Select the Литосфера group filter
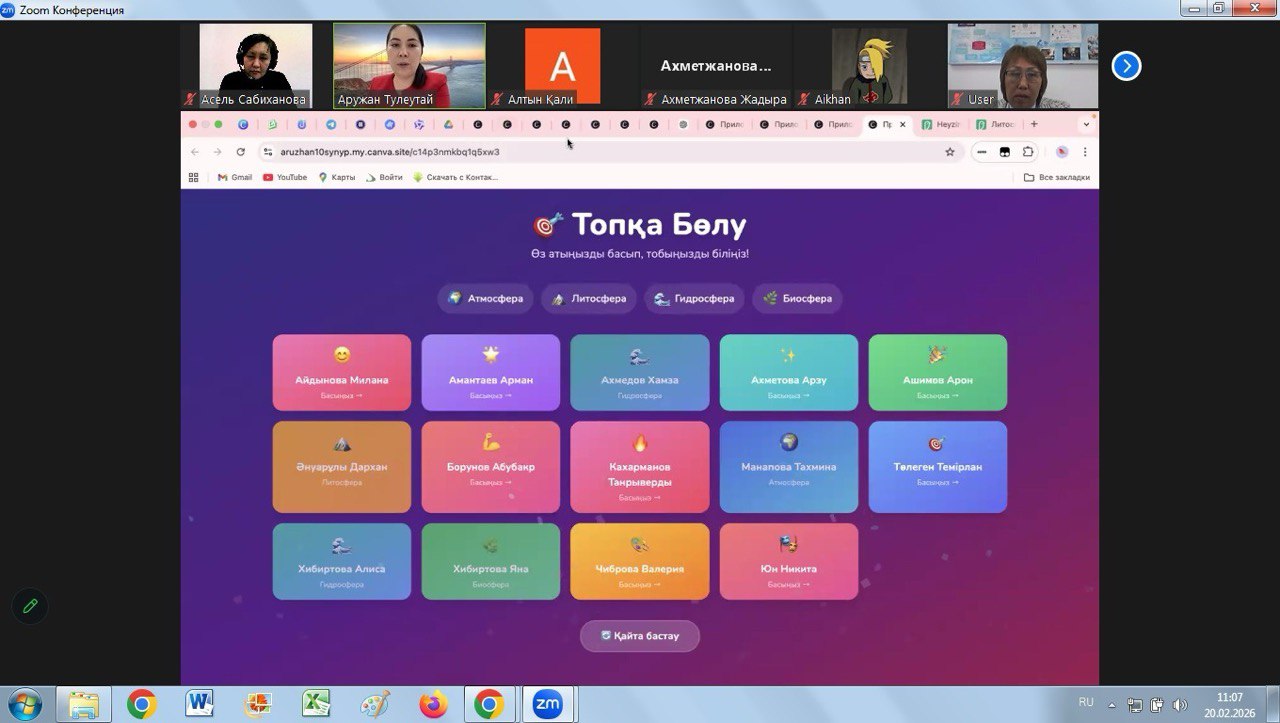Viewport: 1280px width, 723px height. pyautogui.click(x=589, y=298)
